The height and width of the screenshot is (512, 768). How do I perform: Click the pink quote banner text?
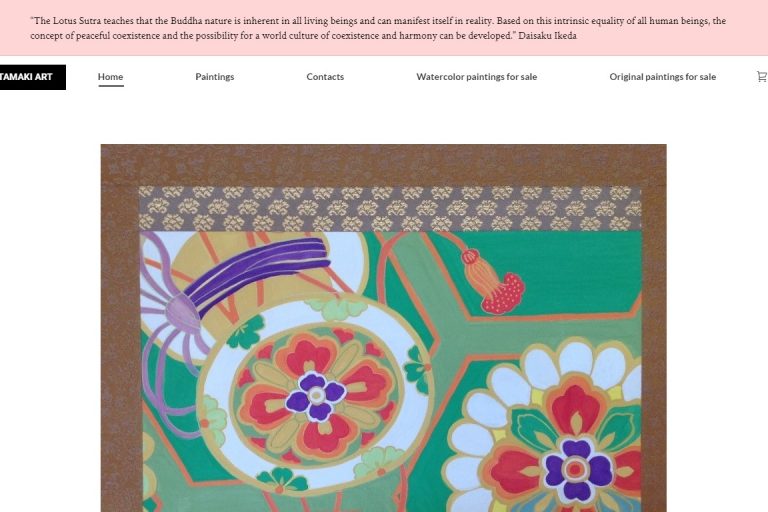pyautogui.click(x=378, y=28)
